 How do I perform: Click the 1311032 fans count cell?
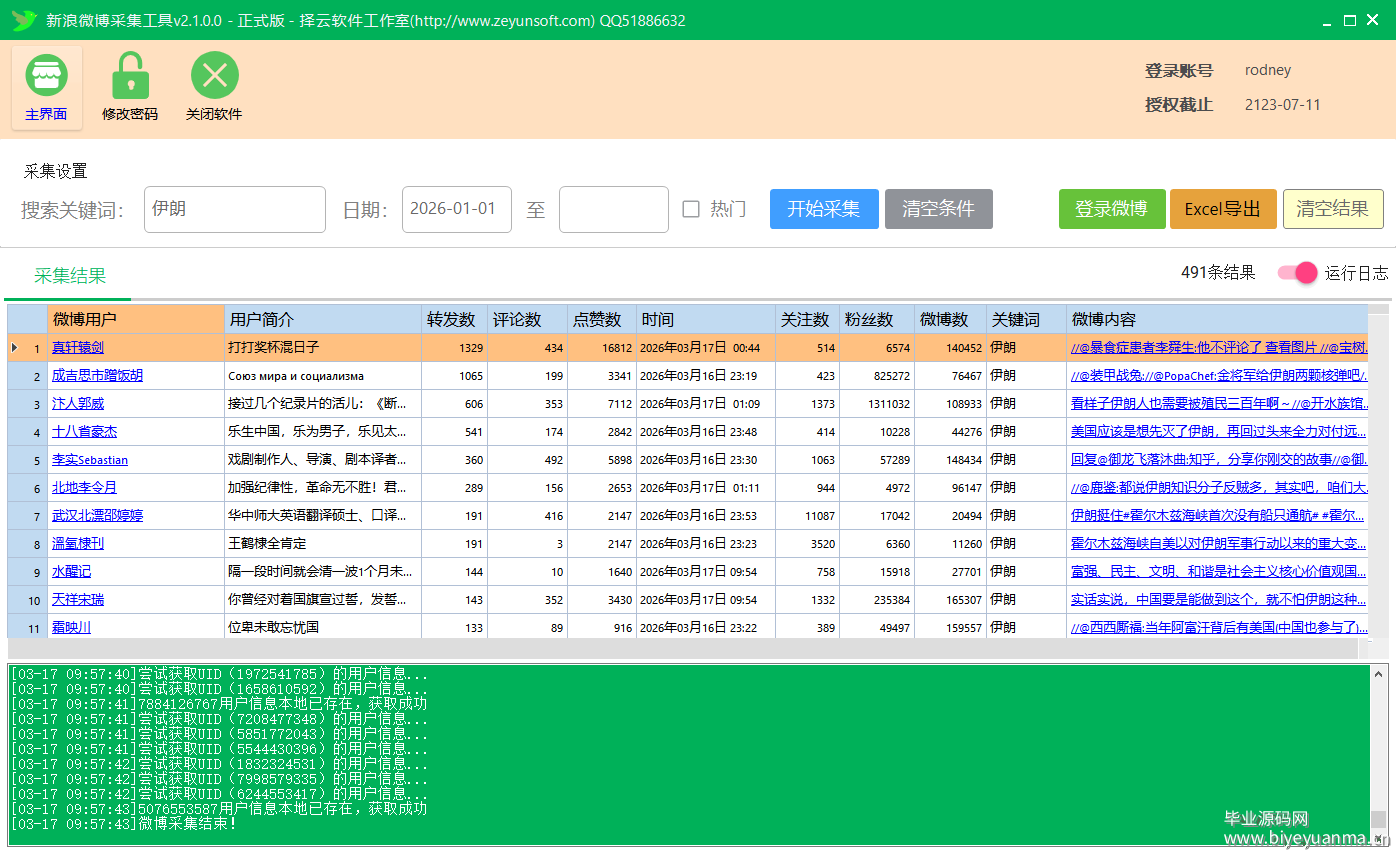(x=877, y=404)
